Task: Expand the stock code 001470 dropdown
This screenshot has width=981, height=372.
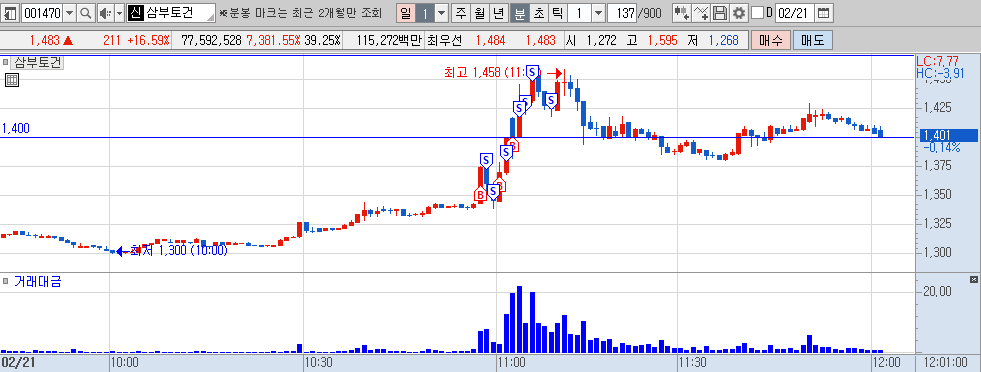Action: click(69, 13)
